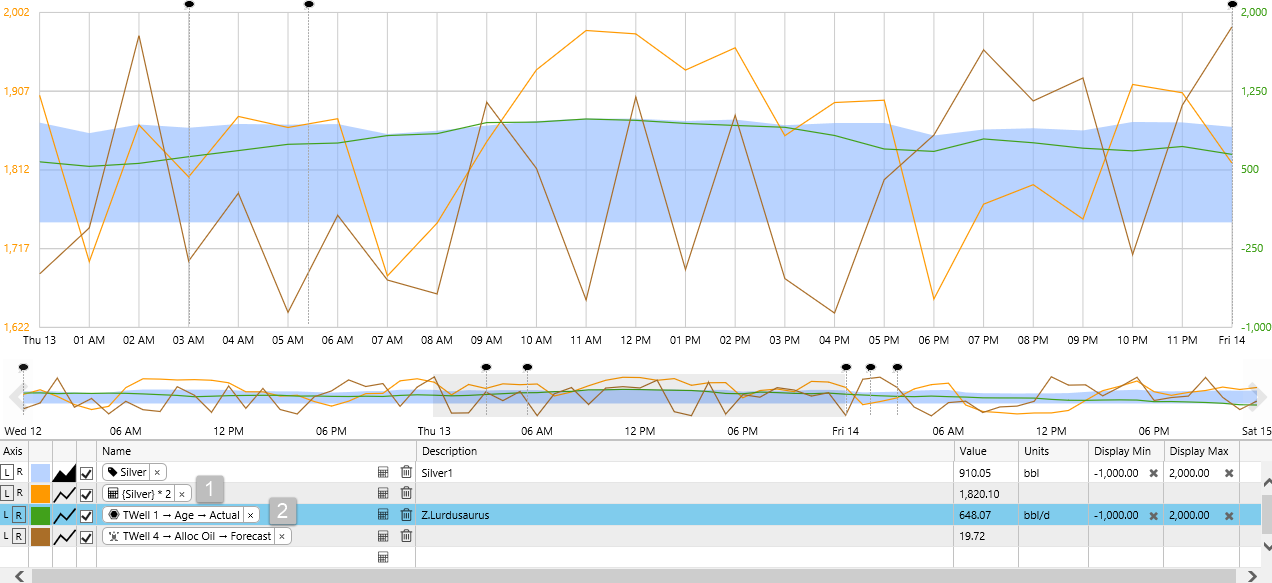The height and width of the screenshot is (583, 1272).
Task: Uncheck visibility checkbox for Silver series
Action: pyautogui.click(x=87, y=472)
